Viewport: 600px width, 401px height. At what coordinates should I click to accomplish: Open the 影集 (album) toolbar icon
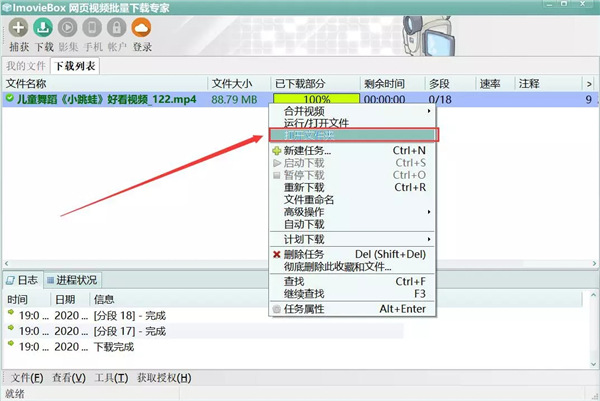click(68, 28)
